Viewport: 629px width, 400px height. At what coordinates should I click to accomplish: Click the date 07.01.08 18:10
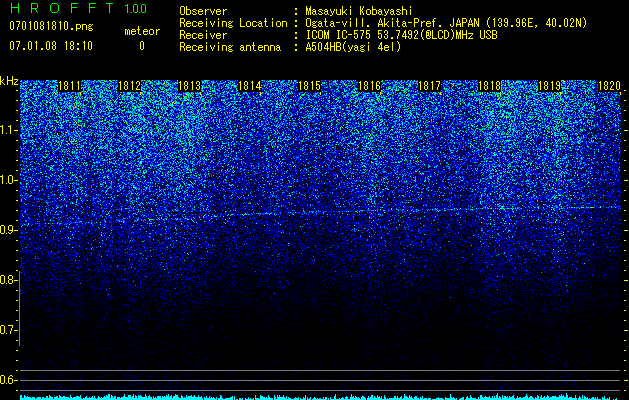(x=51, y=46)
